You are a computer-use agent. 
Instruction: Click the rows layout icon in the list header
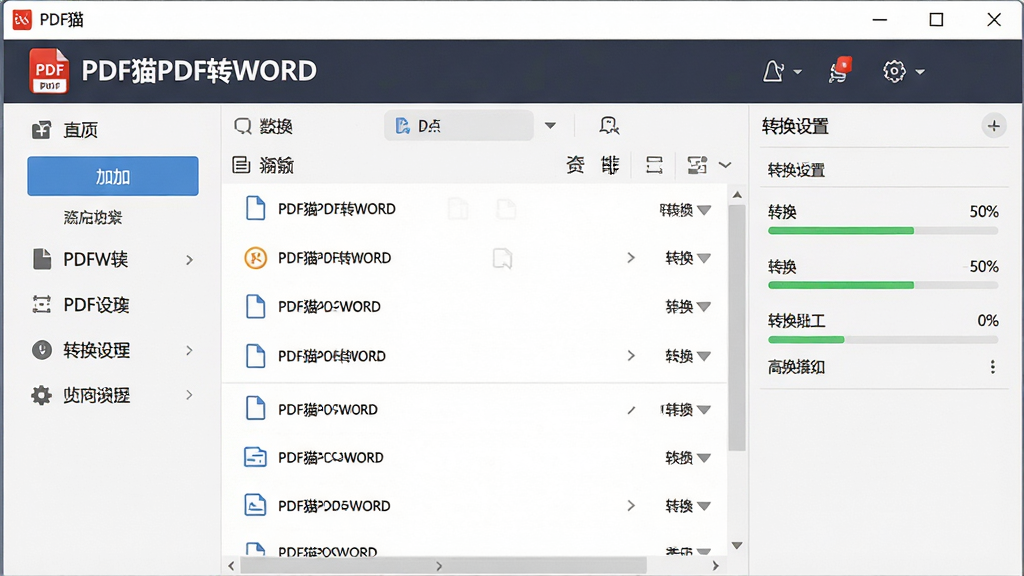click(x=654, y=165)
